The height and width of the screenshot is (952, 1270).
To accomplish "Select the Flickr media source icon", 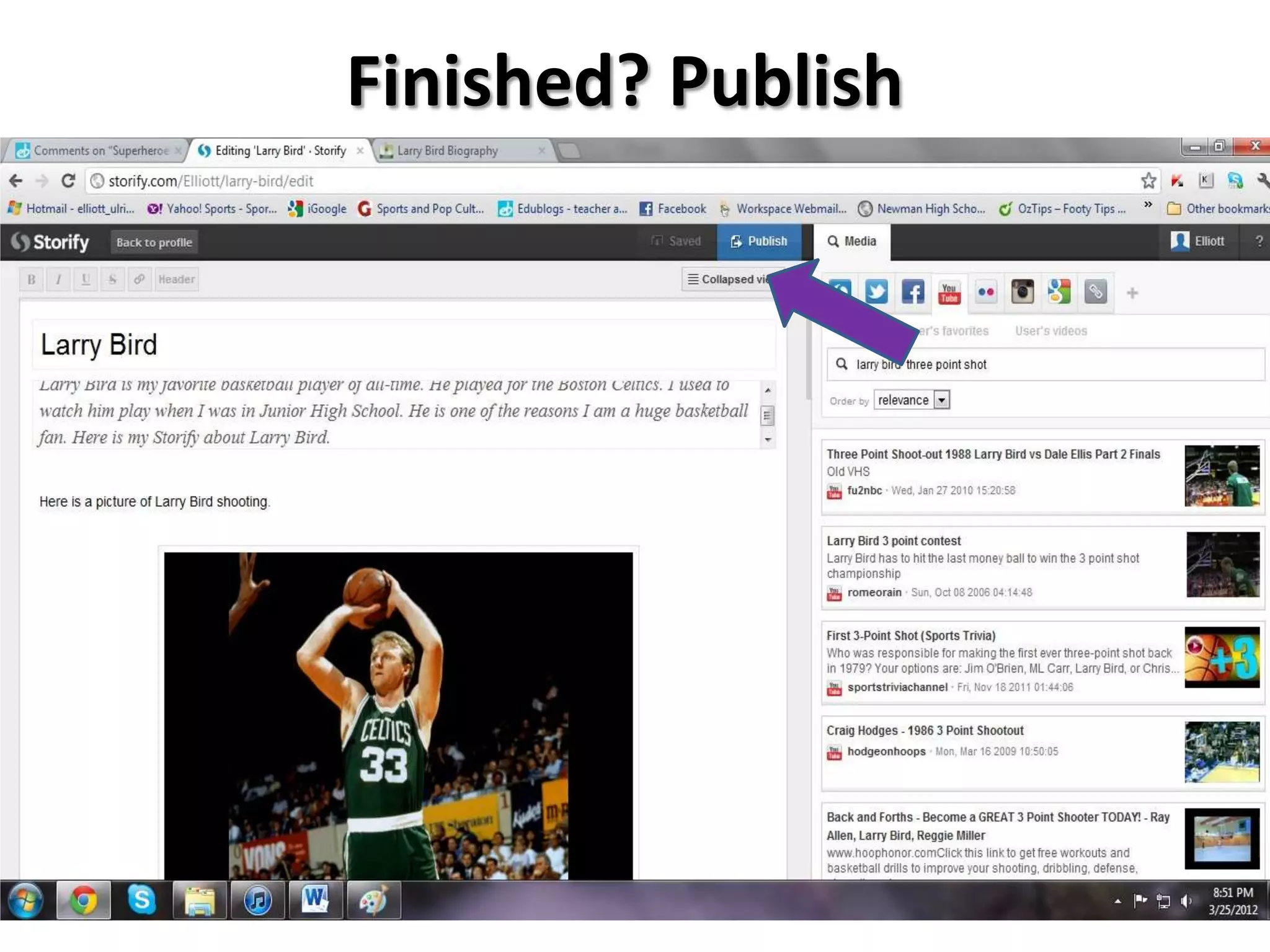I will tap(986, 292).
